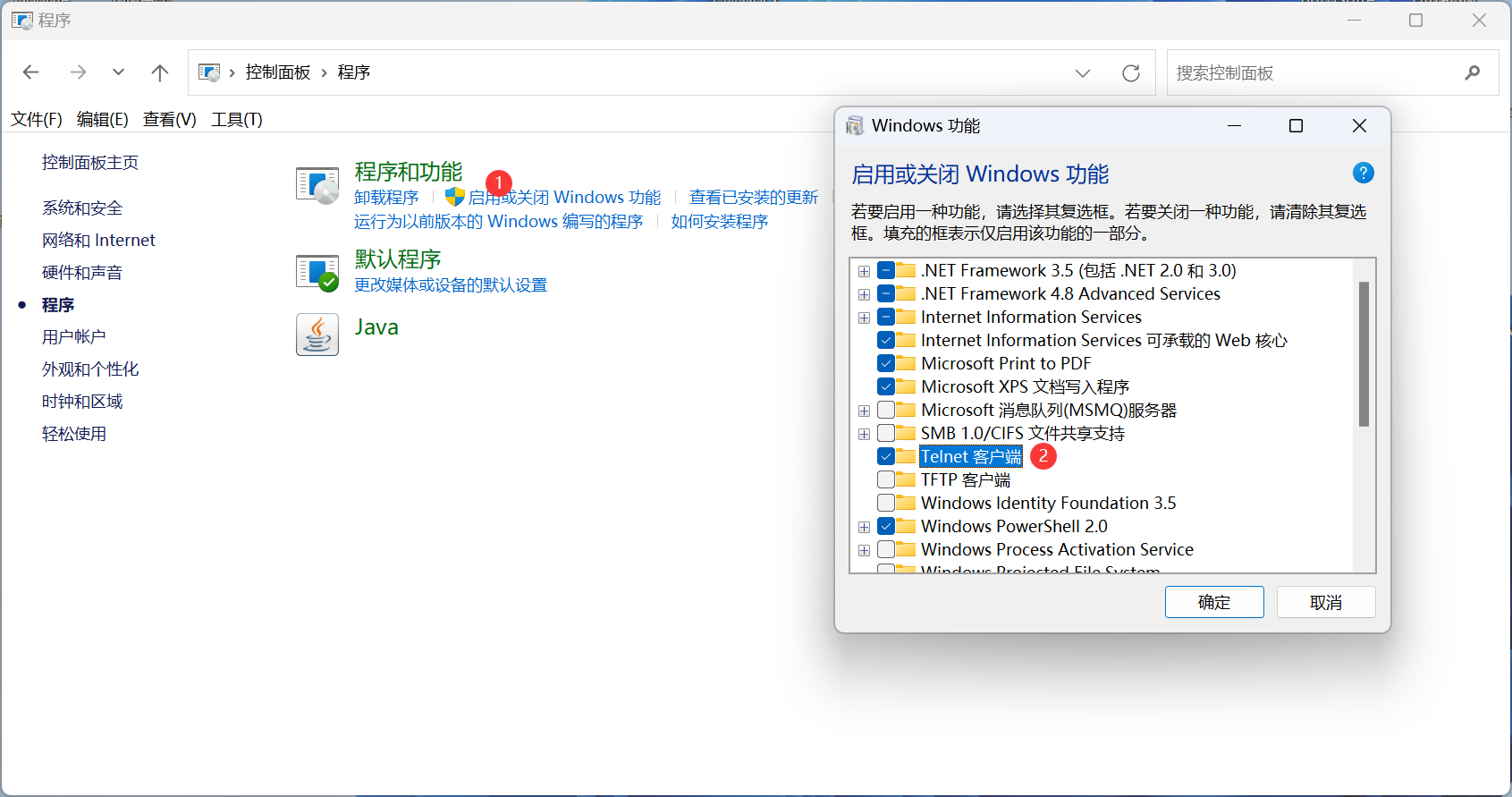Click 运行为以前版本的 Windows 编写的程序 link
1512x797 pixels.
tap(498, 221)
